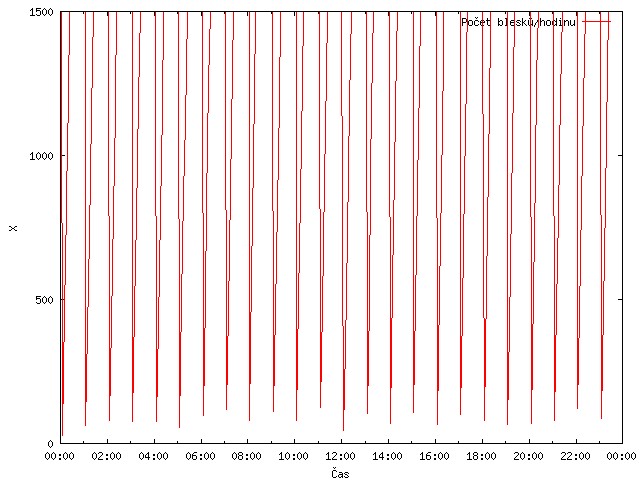Click the x-axis title 'Čas'

coord(340,473)
